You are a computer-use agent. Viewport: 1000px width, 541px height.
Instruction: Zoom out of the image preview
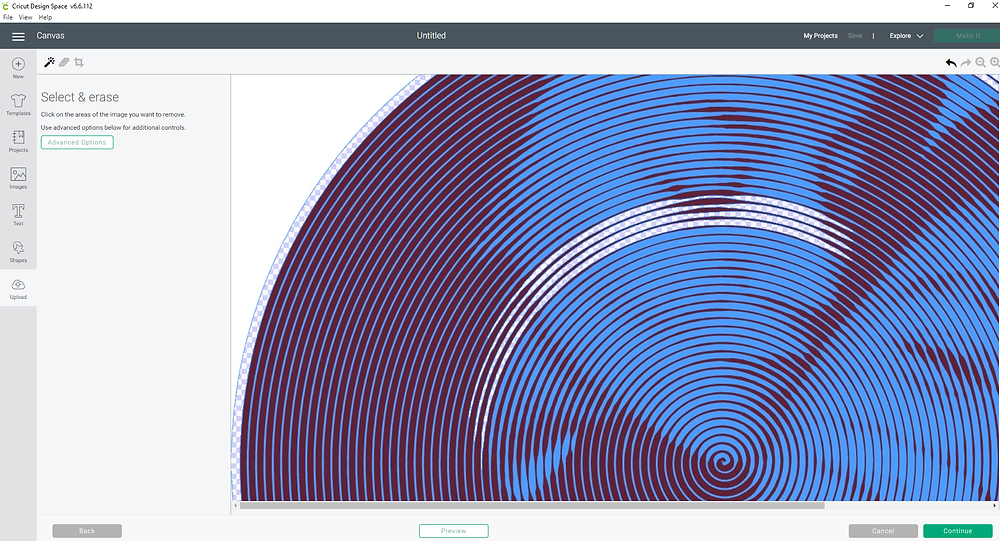coord(980,63)
